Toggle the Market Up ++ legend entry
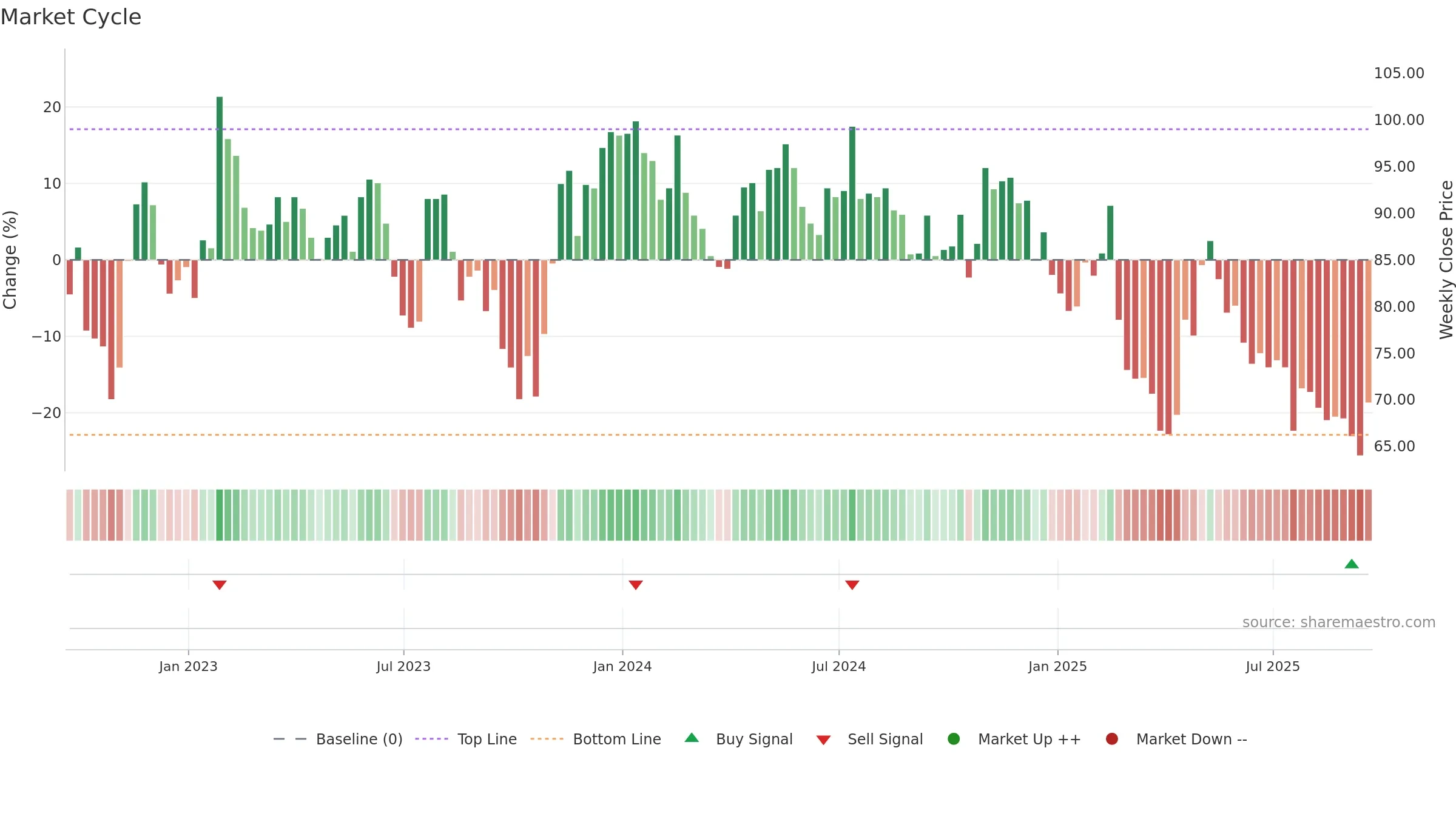1456x819 pixels. pos(1014,739)
